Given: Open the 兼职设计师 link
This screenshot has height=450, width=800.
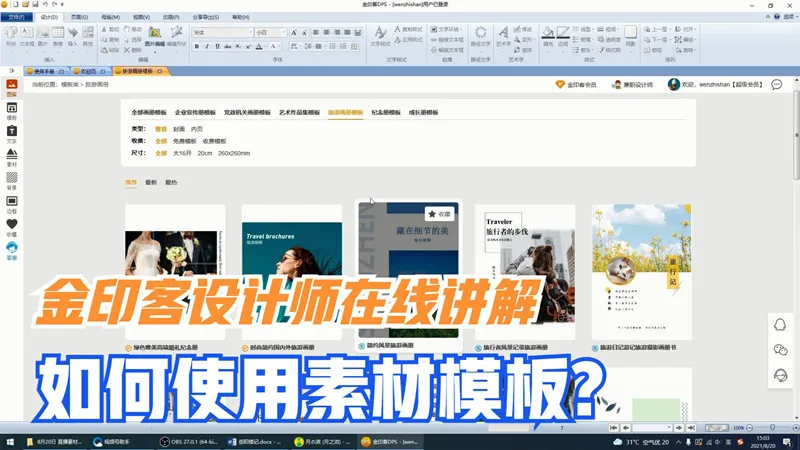Looking at the screenshot, I should [632, 85].
